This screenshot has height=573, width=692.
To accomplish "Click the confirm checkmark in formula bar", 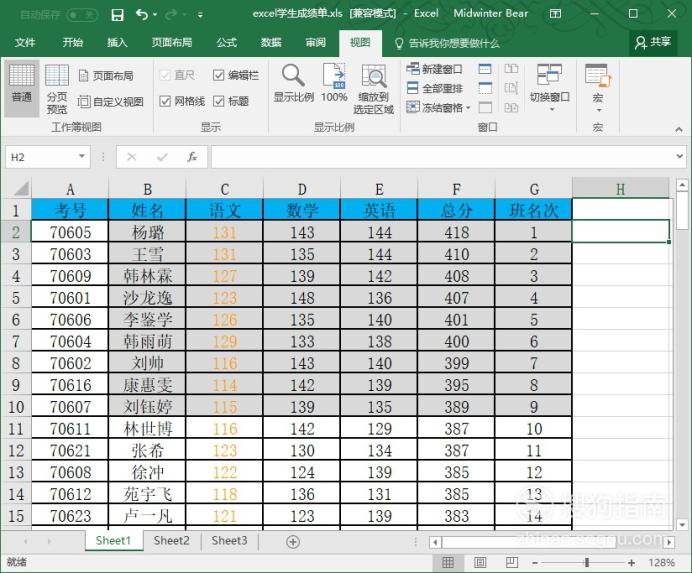I will (162, 157).
